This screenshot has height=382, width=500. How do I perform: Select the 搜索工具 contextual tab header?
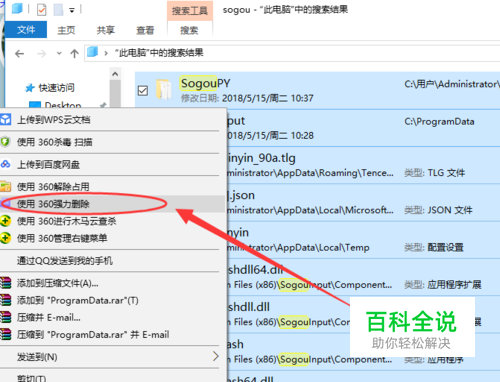point(189,11)
